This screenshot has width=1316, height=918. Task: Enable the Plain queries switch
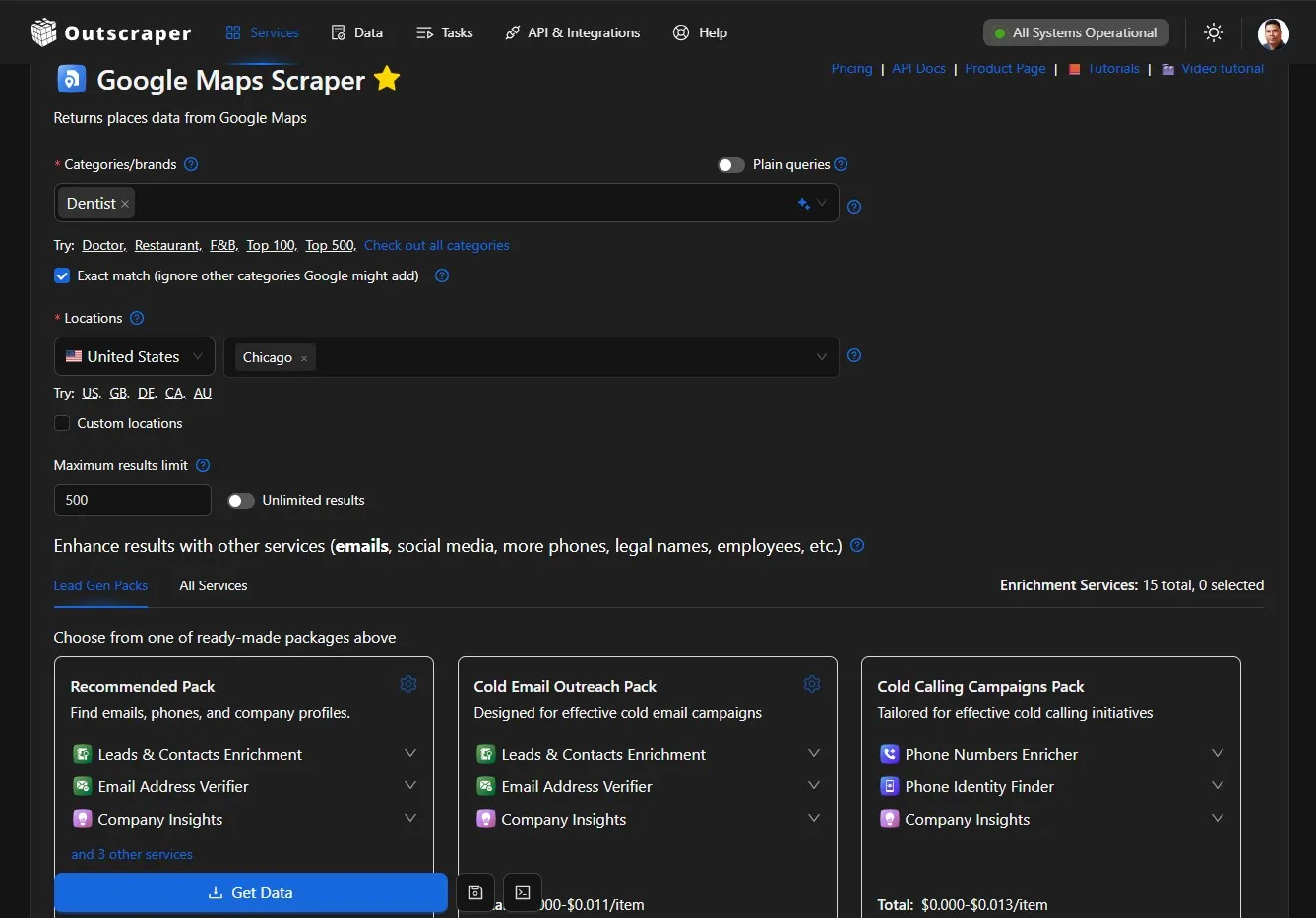731,165
